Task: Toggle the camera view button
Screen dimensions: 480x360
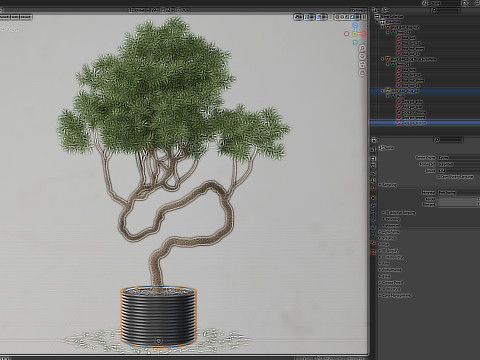Action: click(362, 64)
